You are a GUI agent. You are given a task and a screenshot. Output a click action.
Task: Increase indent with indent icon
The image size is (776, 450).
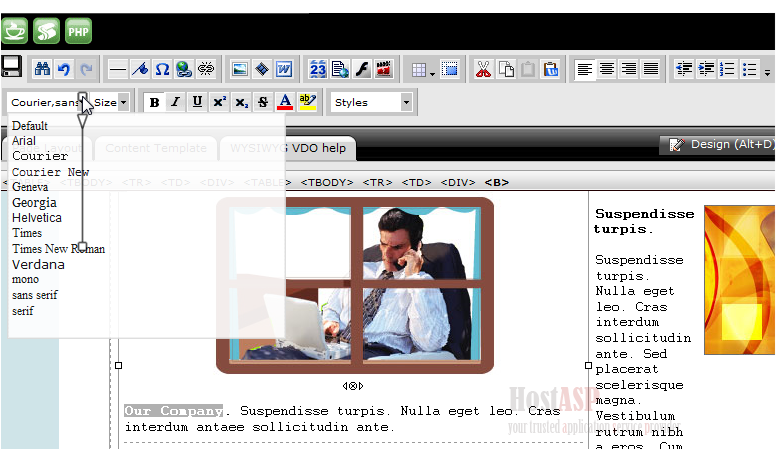(706, 69)
